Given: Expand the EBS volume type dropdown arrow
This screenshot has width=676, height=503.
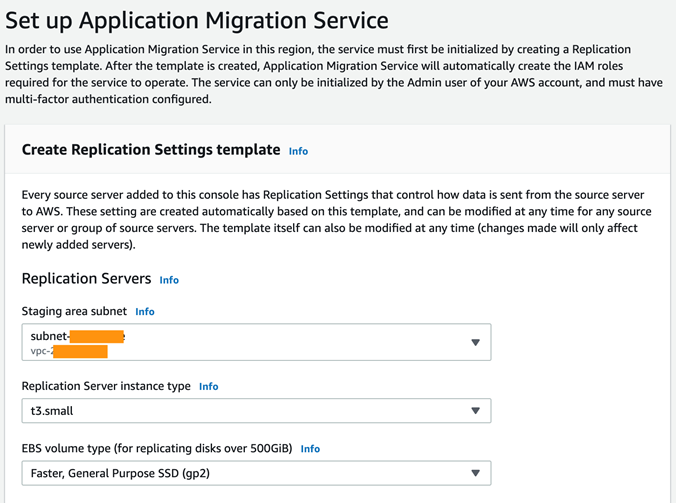Looking at the screenshot, I should pyautogui.click(x=475, y=473).
